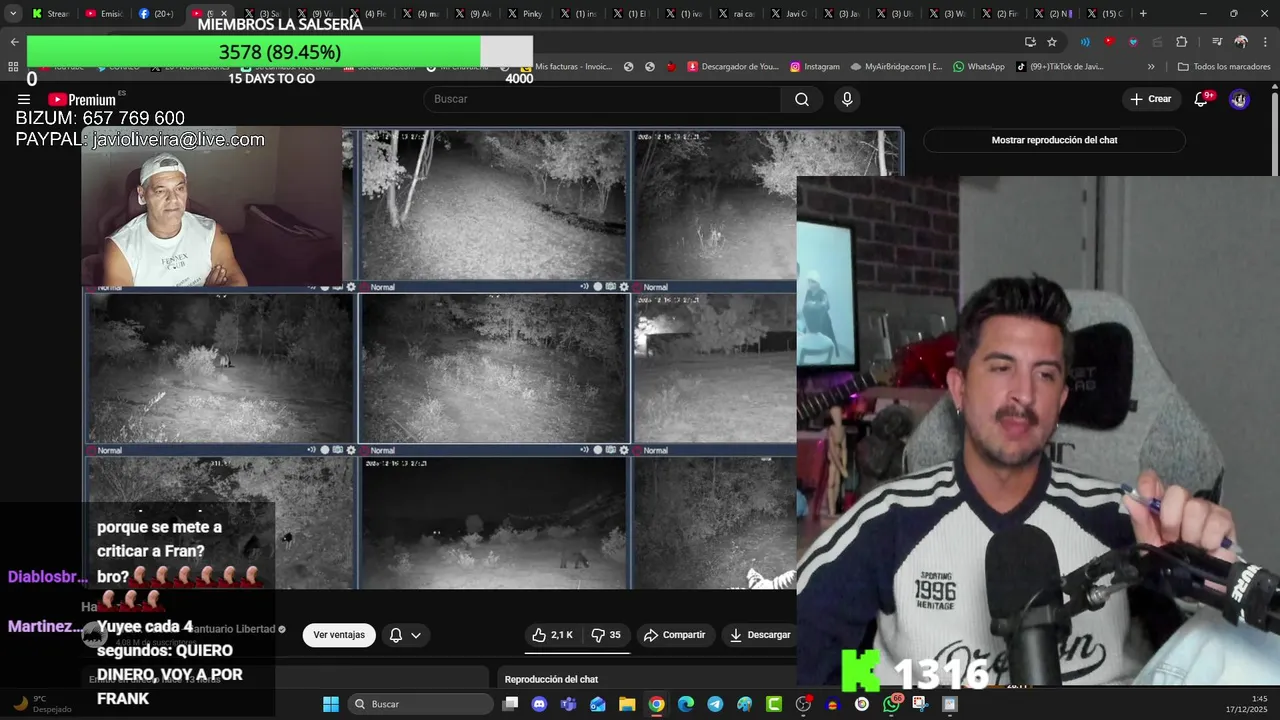Open the Chrome media control icon

[1217, 42]
